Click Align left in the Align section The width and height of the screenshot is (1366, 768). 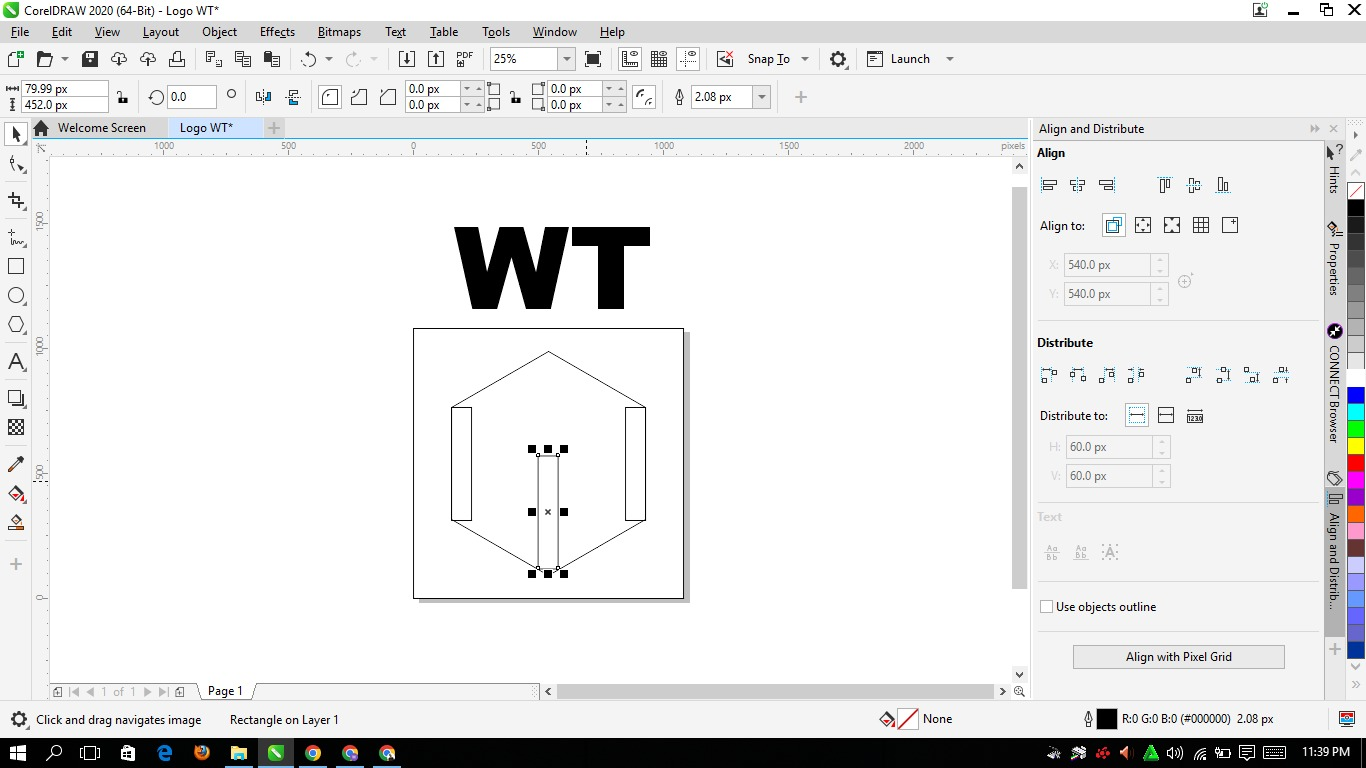(x=1049, y=185)
